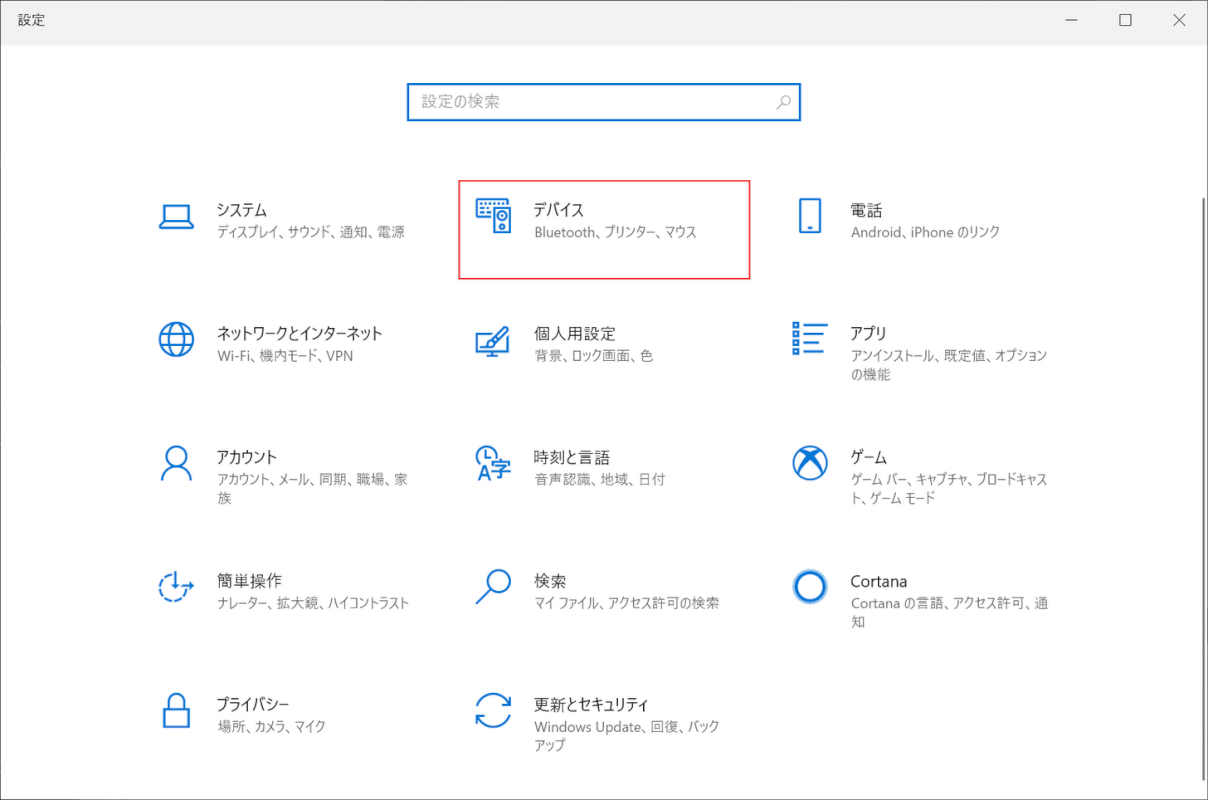Maximize the 設定 window
Viewport: 1208px width, 800px height.
click(x=1125, y=20)
